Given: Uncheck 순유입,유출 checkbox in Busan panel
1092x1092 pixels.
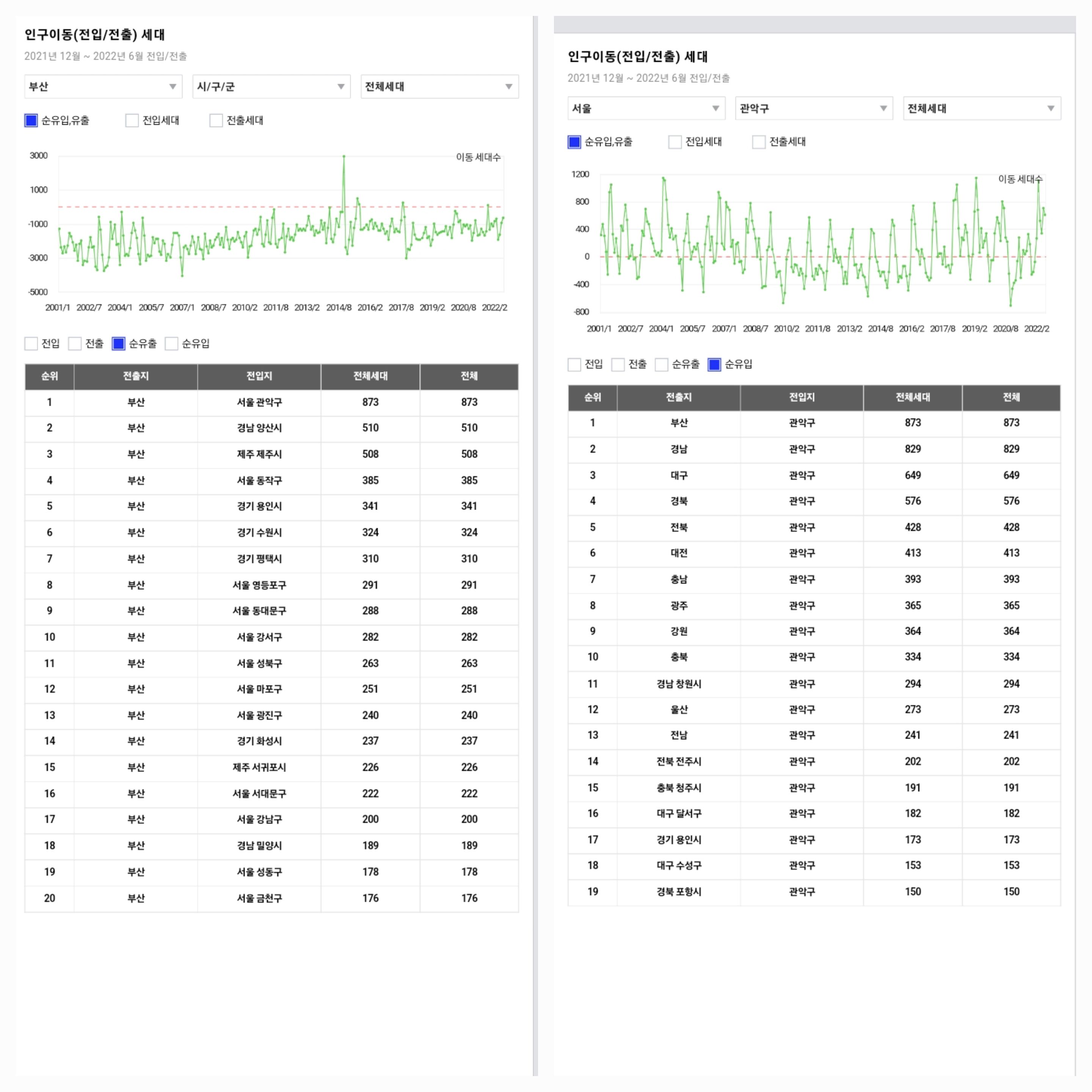Looking at the screenshot, I should (31, 121).
